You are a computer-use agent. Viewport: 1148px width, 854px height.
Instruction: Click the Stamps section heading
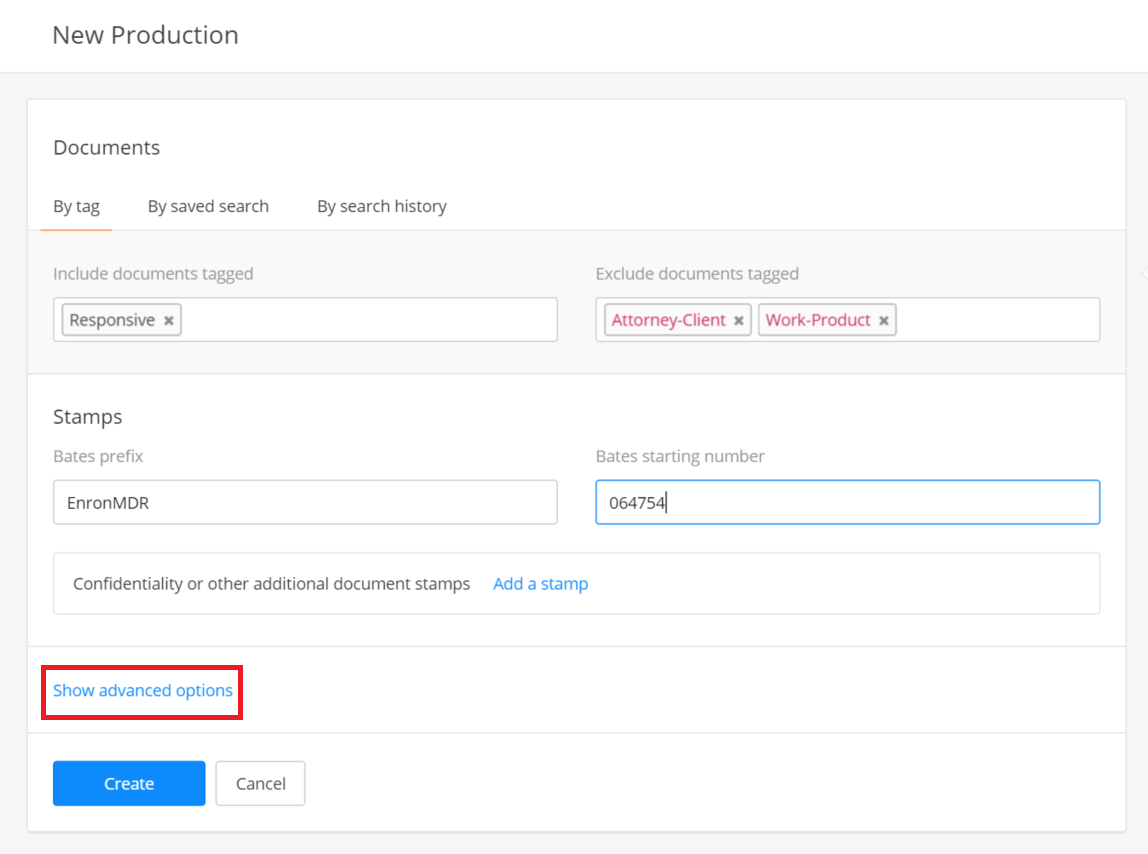coord(88,417)
